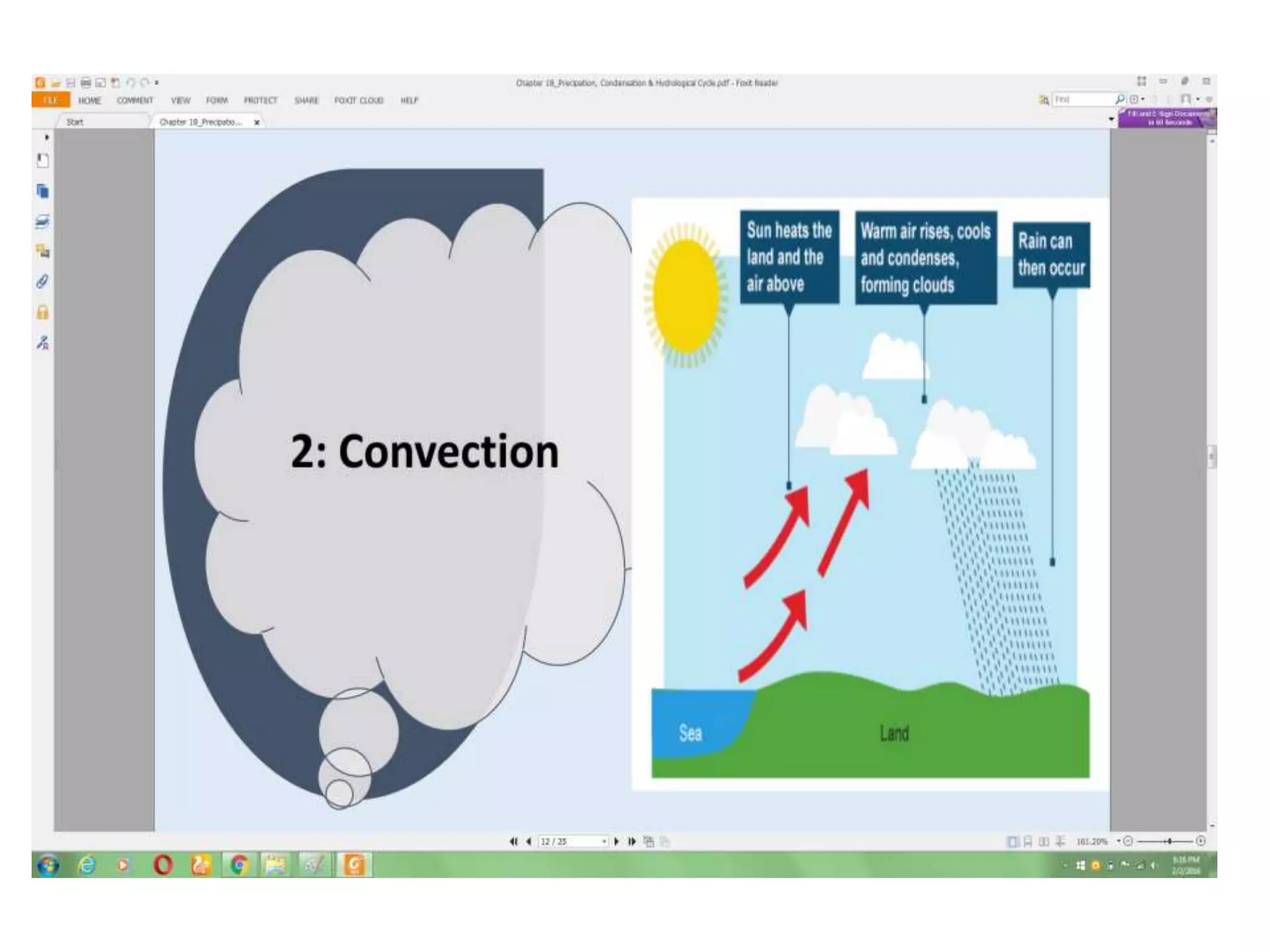This screenshot has width=1270, height=952.
Task: Open the Attachments paperclip panel
Action: pos(42,282)
